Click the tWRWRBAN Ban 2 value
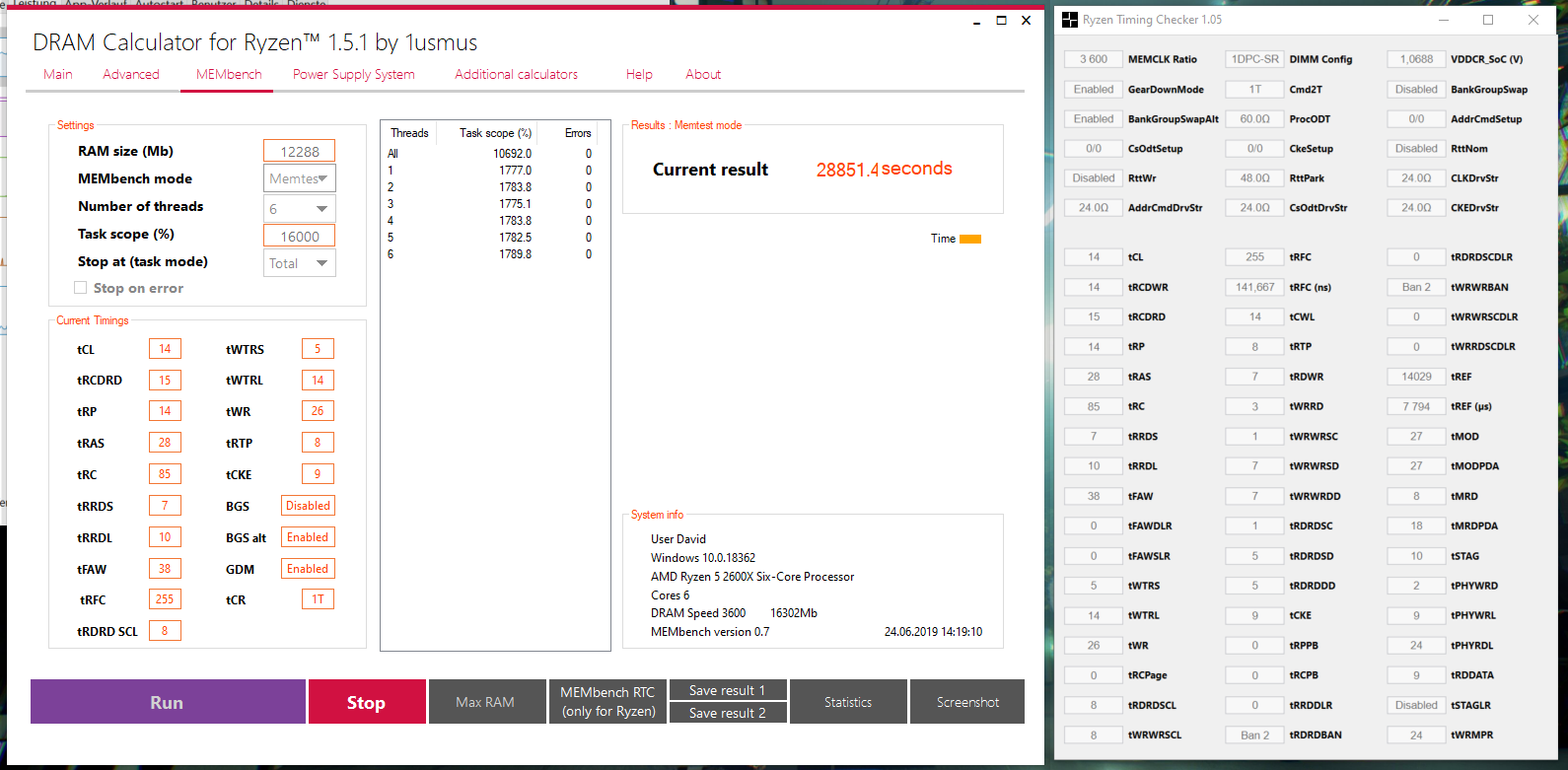Screen dimensions: 1568x770 point(1416,287)
